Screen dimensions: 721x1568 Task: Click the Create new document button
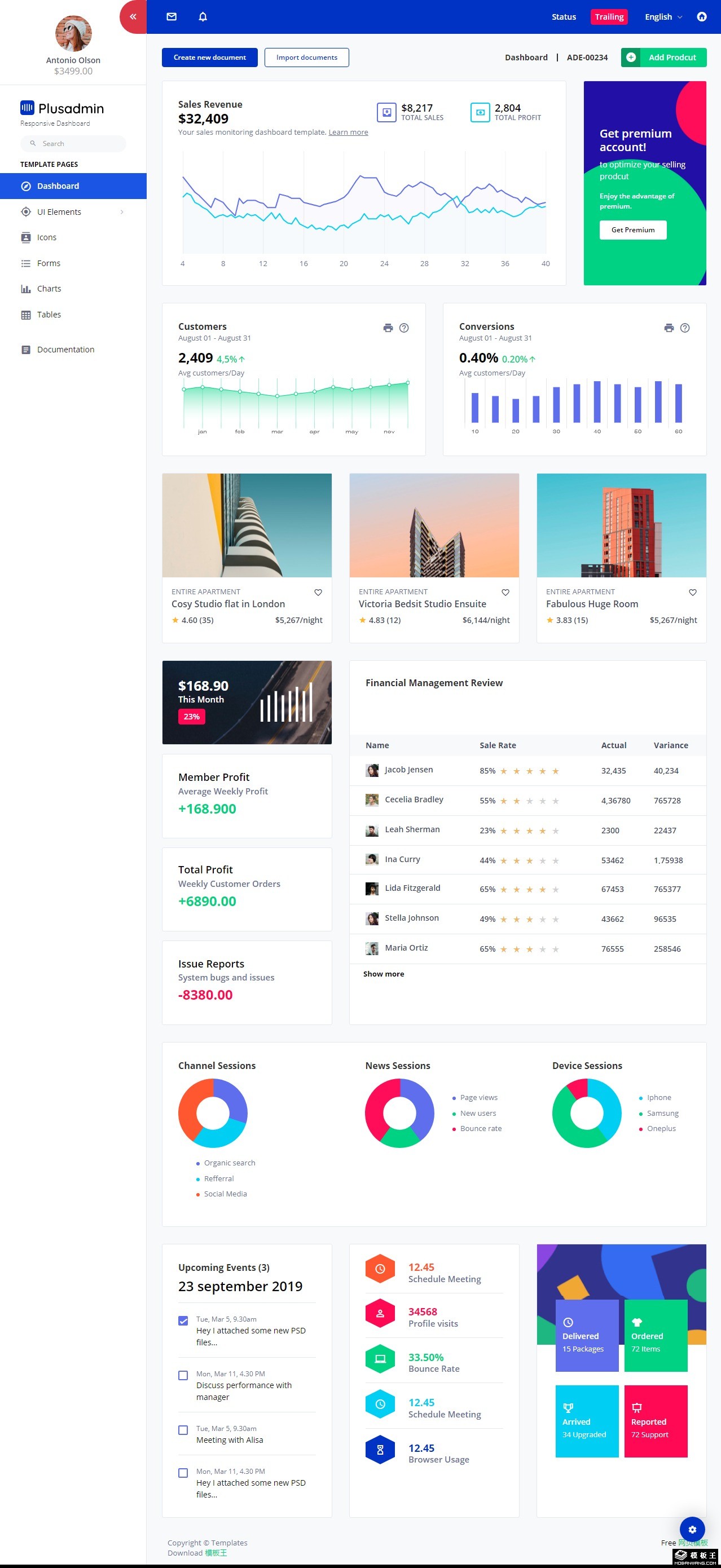[x=209, y=57]
